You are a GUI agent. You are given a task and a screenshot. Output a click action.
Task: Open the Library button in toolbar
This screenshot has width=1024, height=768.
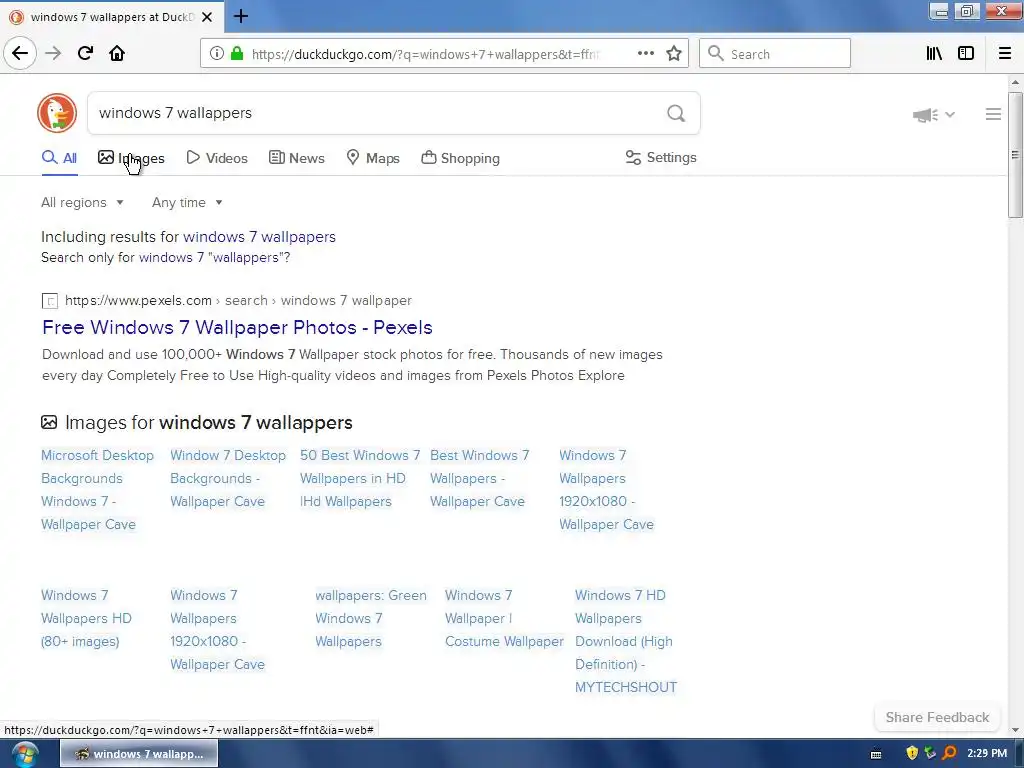934,54
